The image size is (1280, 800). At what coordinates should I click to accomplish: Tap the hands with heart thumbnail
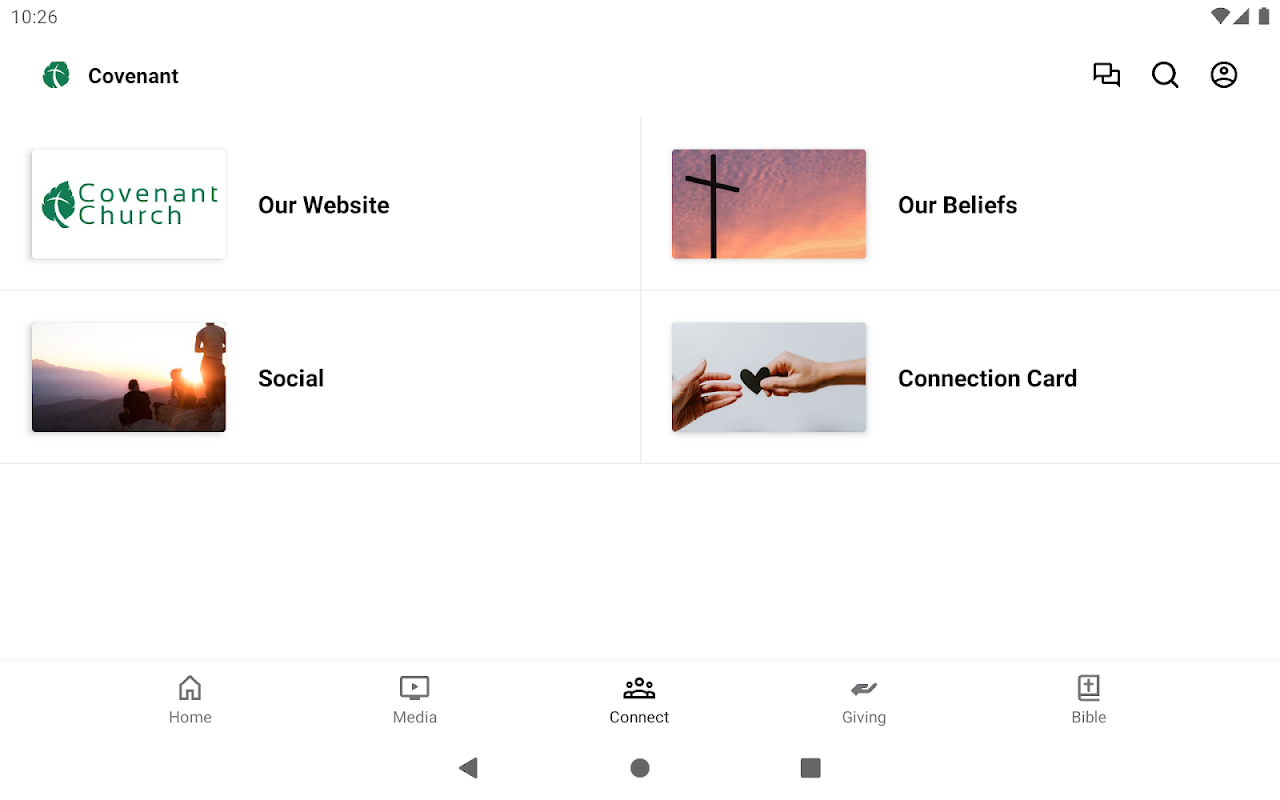[x=769, y=377]
